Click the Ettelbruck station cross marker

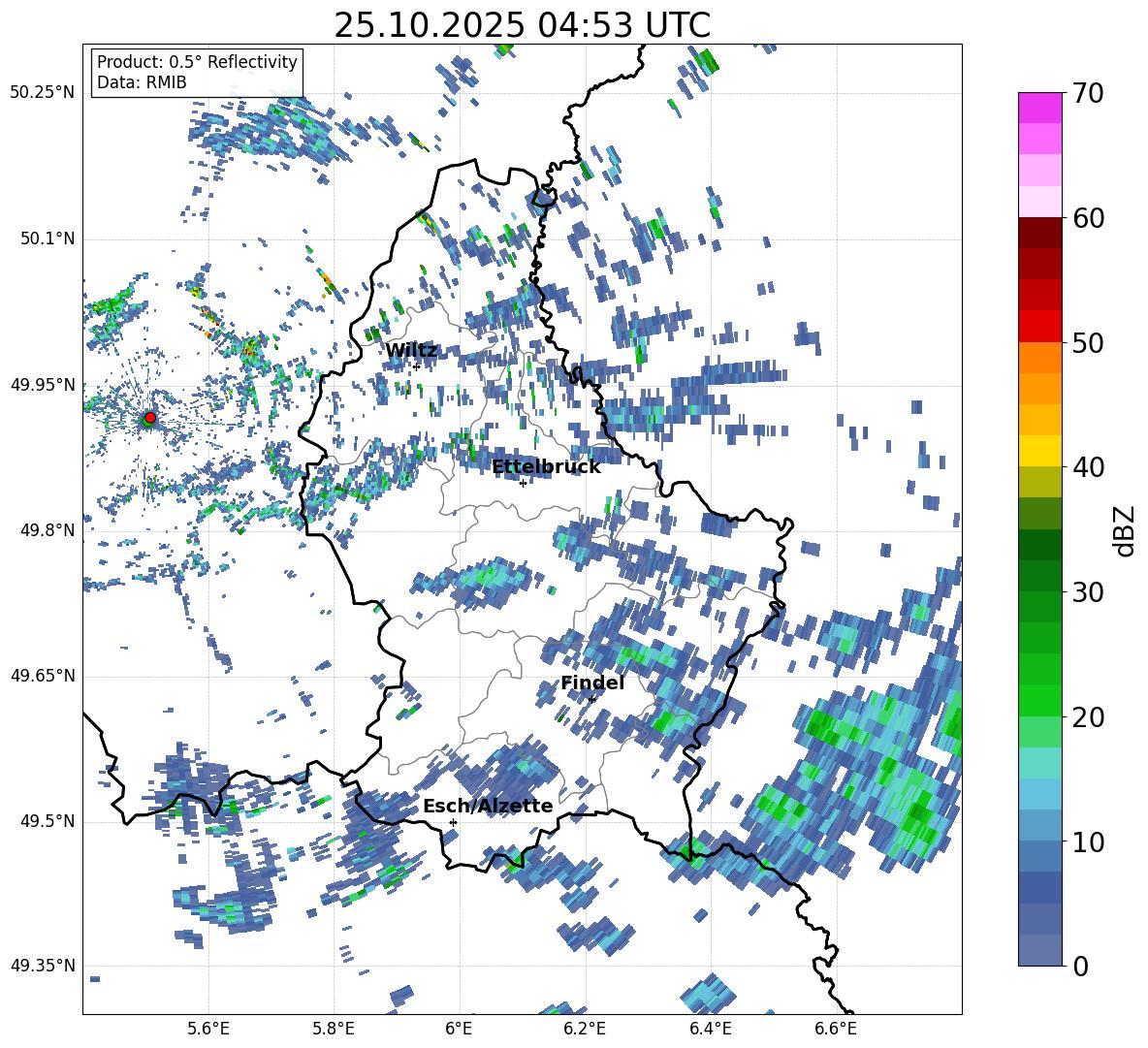tap(523, 484)
